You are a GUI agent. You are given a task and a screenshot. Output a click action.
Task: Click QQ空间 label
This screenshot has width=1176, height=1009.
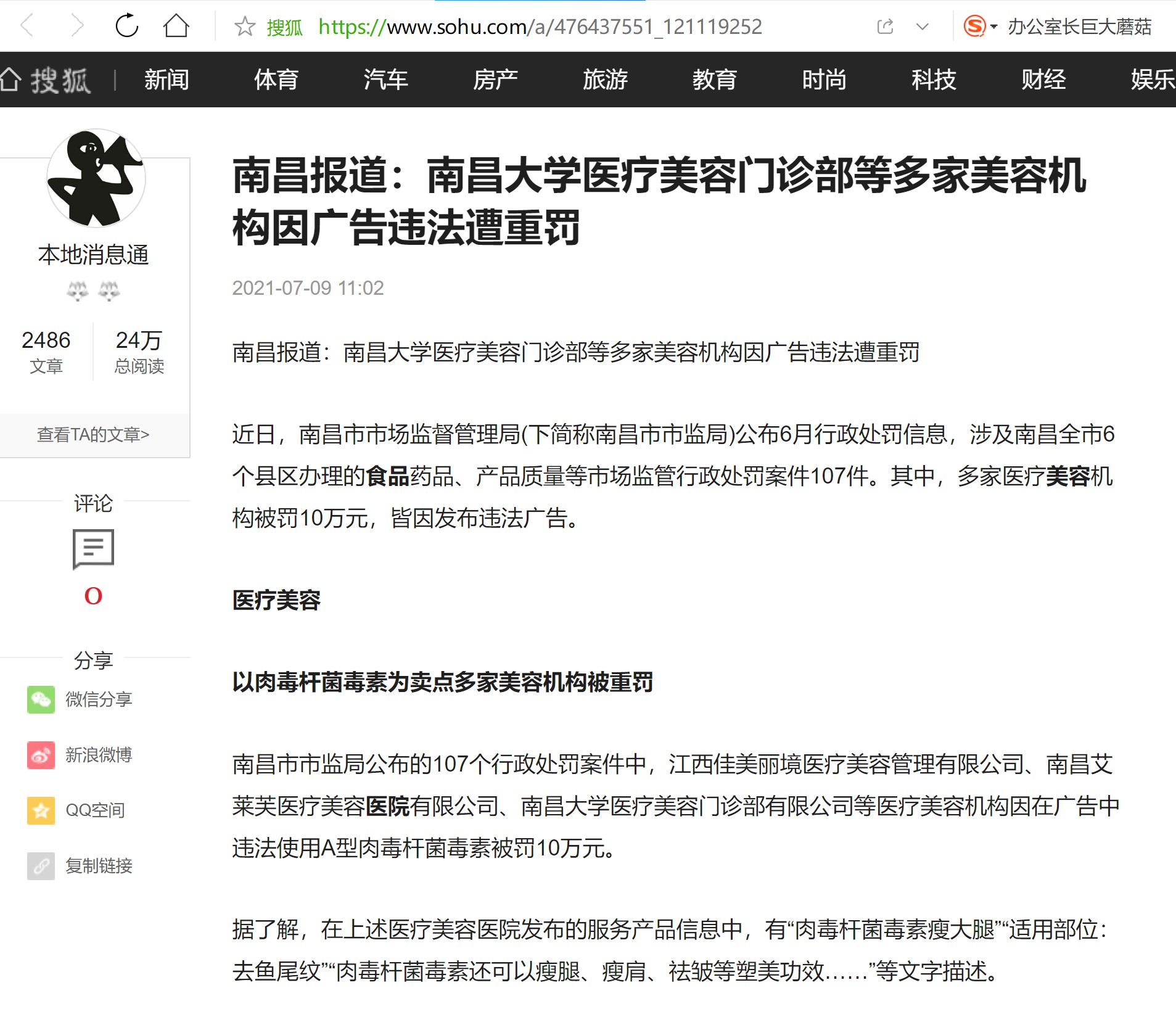pyautogui.click(x=96, y=810)
